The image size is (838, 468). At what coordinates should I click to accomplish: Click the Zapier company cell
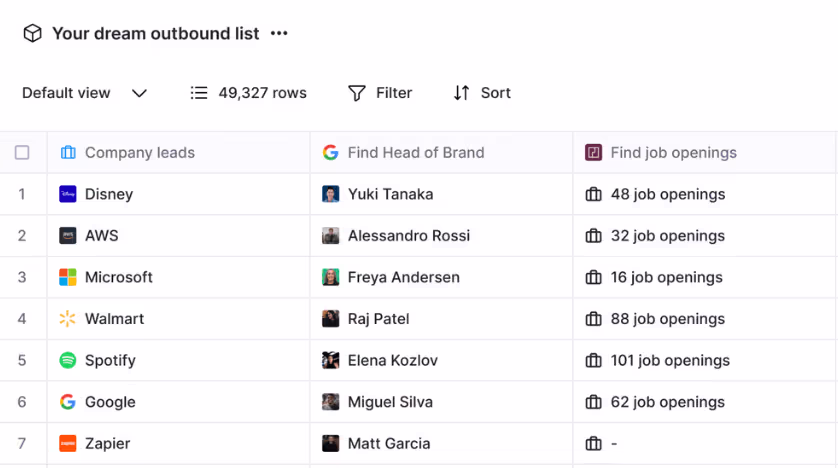pyautogui.click(x=179, y=444)
